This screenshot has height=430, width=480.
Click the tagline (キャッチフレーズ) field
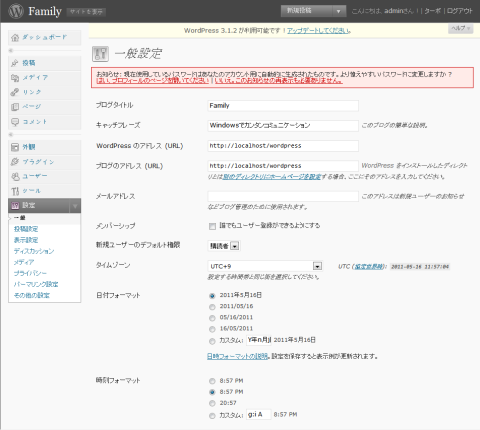pyautogui.click(x=283, y=126)
